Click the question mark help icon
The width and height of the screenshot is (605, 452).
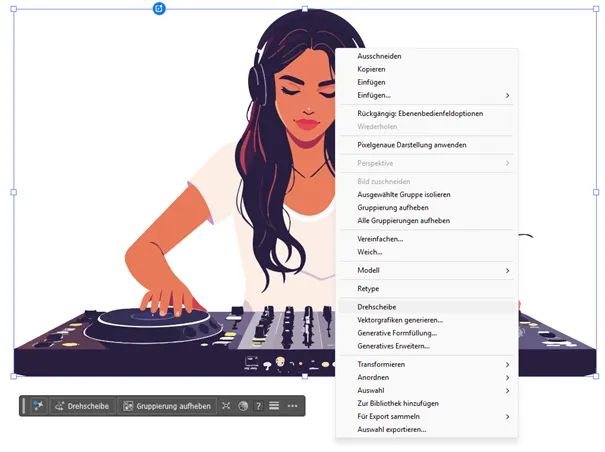click(x=258, y=406)
